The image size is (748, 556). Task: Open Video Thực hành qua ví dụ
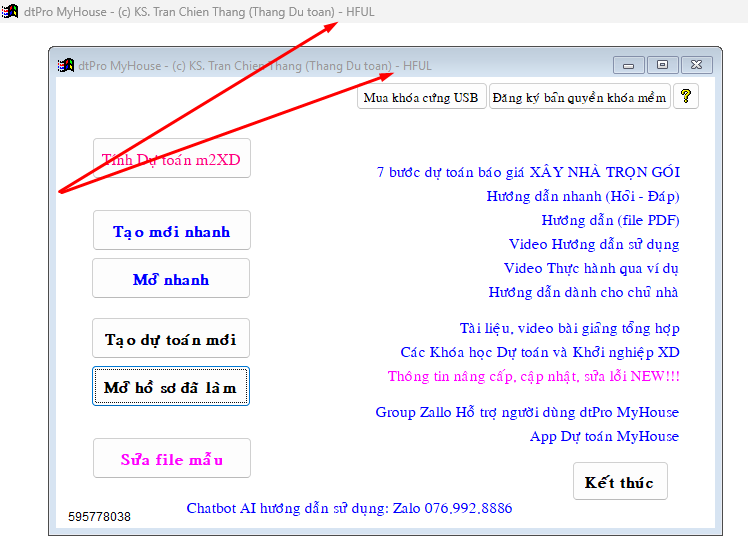(x=591, y=268)
